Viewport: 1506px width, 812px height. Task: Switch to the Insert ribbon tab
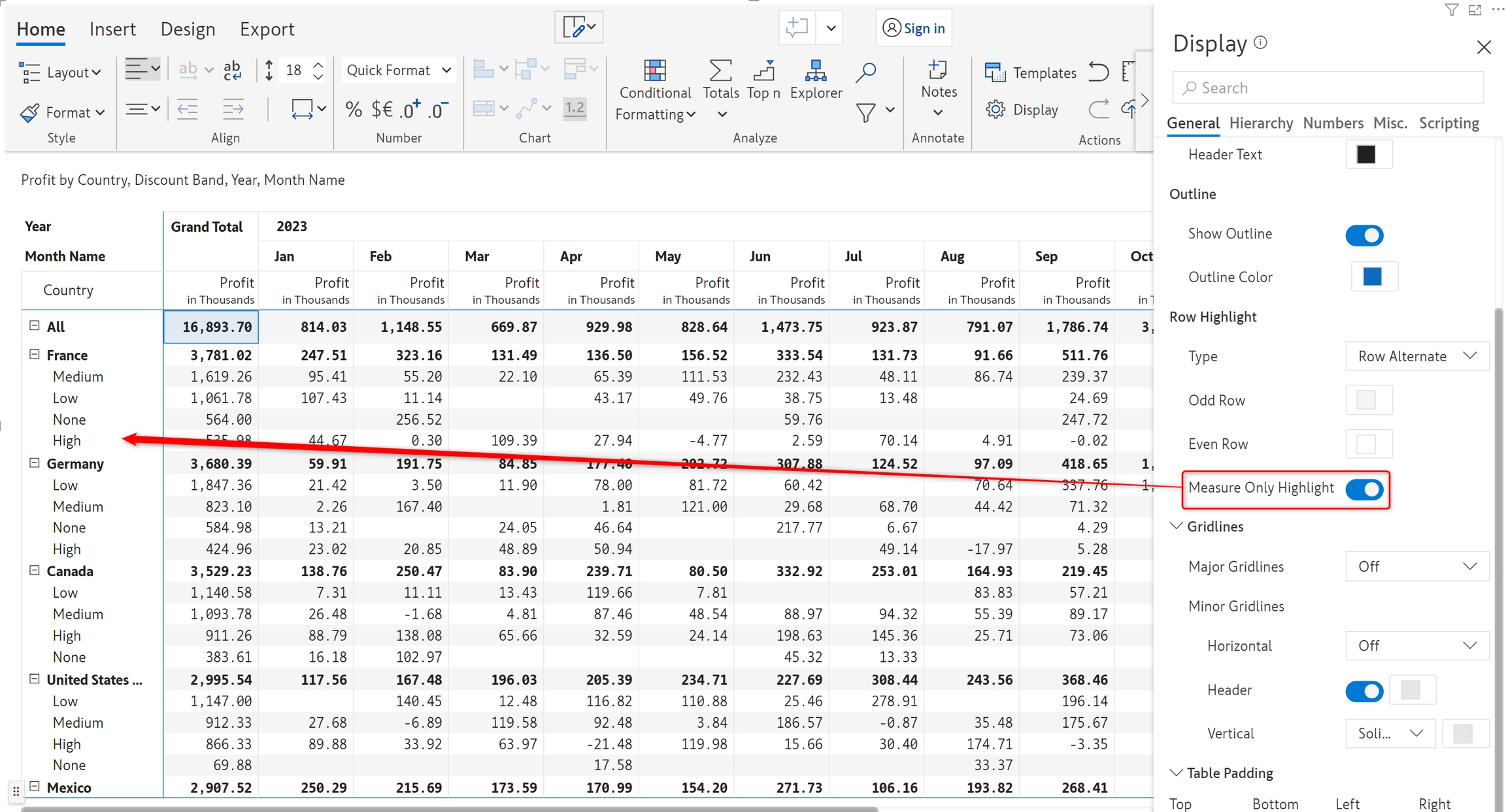tap(112, 29)
